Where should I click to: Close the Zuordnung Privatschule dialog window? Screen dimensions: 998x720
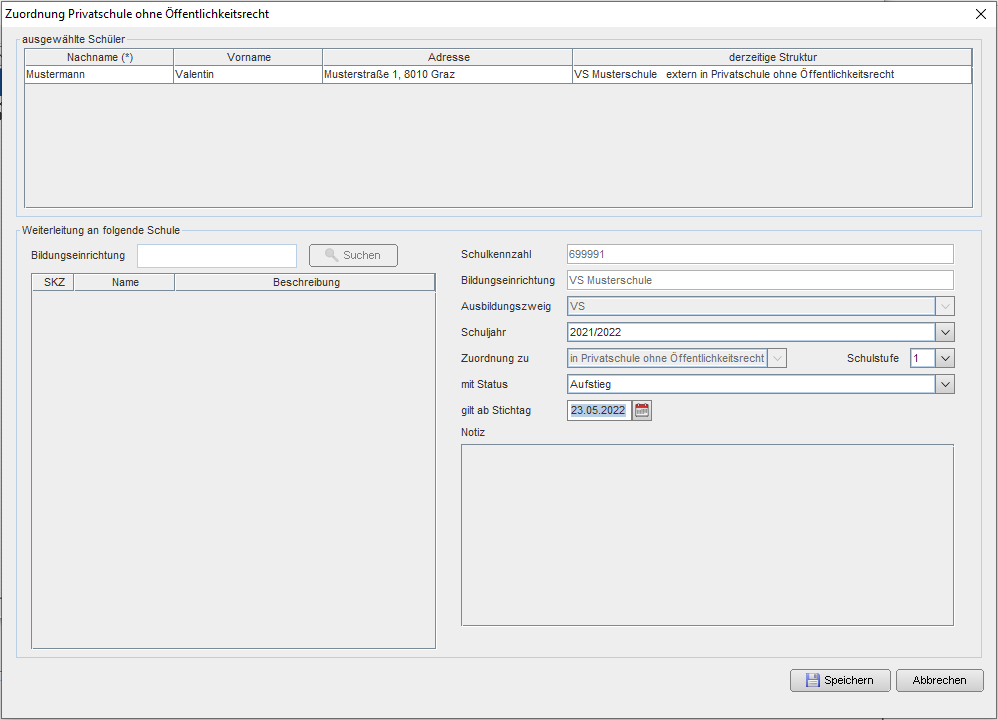(x=979, y=14)
